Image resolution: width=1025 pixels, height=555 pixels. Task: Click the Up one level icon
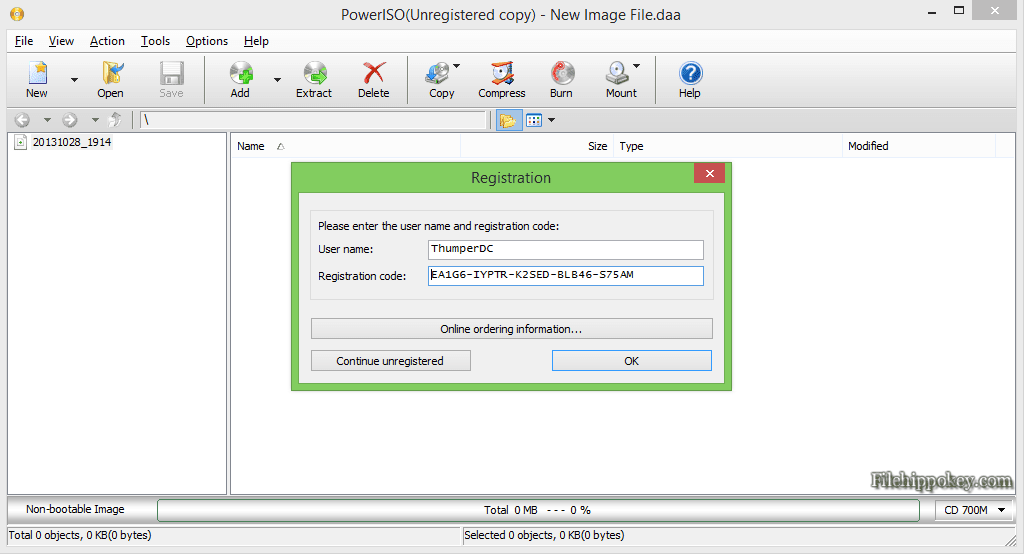coord(115,120)
